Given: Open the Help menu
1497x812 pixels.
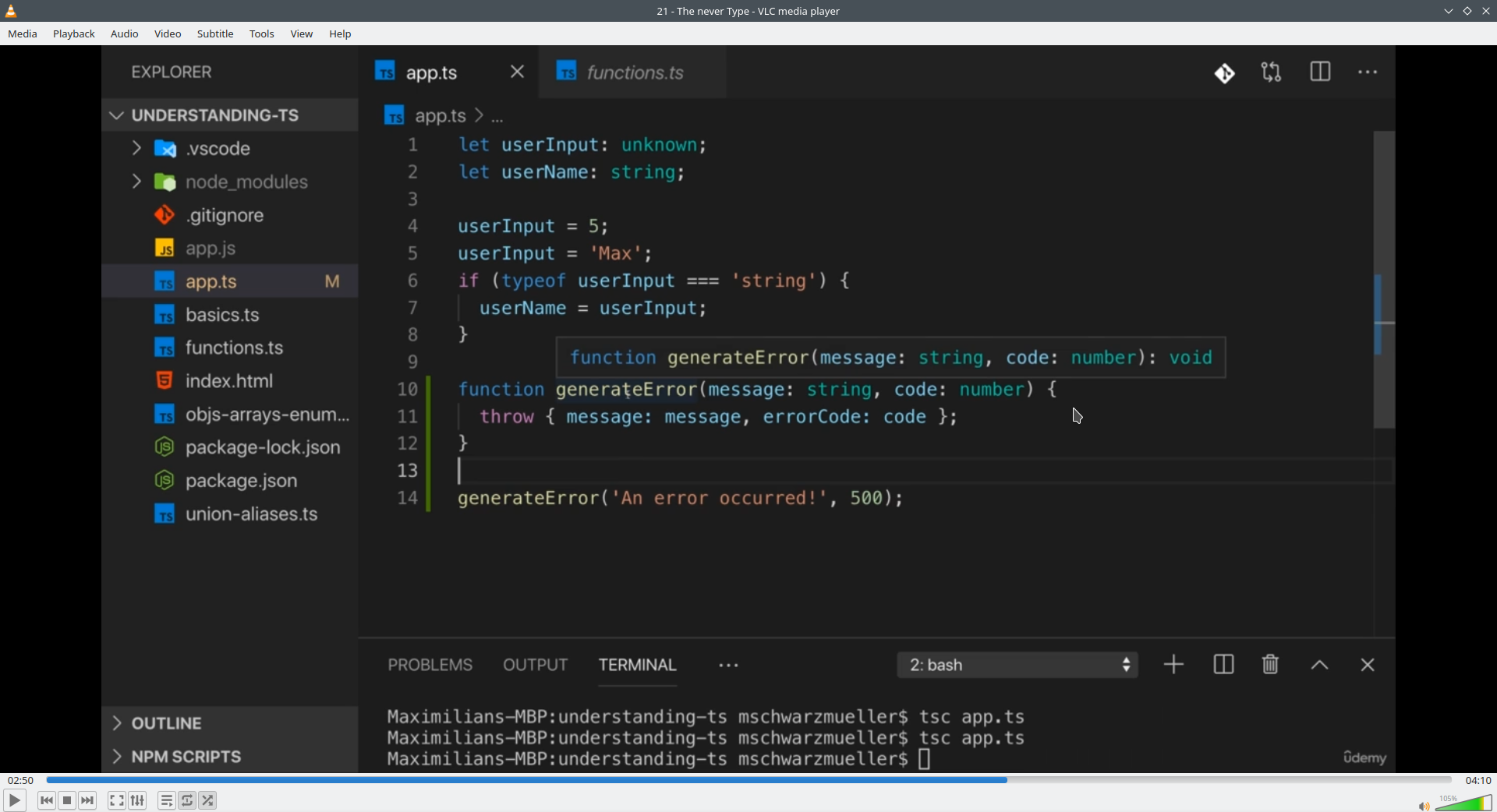Looking at the screenshot, I should pyautogui.click(x=340, y=34).
